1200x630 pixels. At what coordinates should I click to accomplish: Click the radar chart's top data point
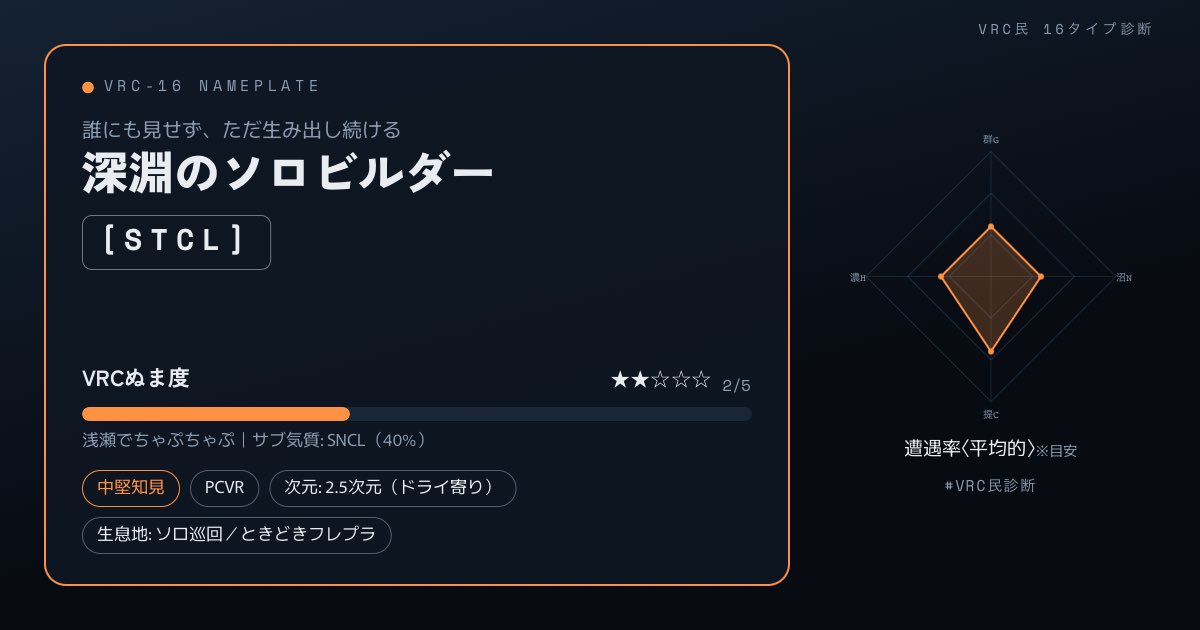pyautogui.click(x=991, y=227)
